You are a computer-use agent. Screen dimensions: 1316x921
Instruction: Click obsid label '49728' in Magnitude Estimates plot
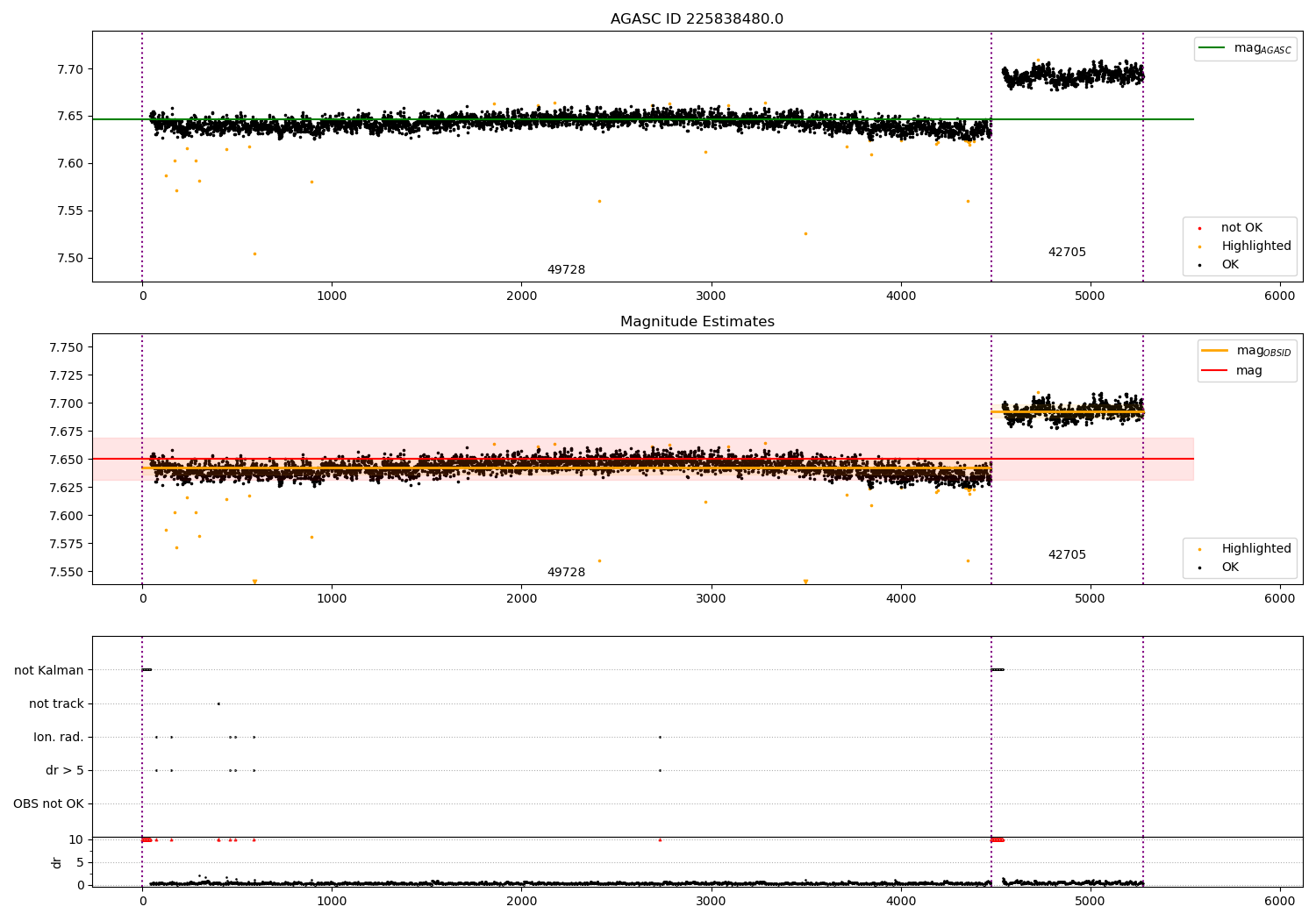566,573
